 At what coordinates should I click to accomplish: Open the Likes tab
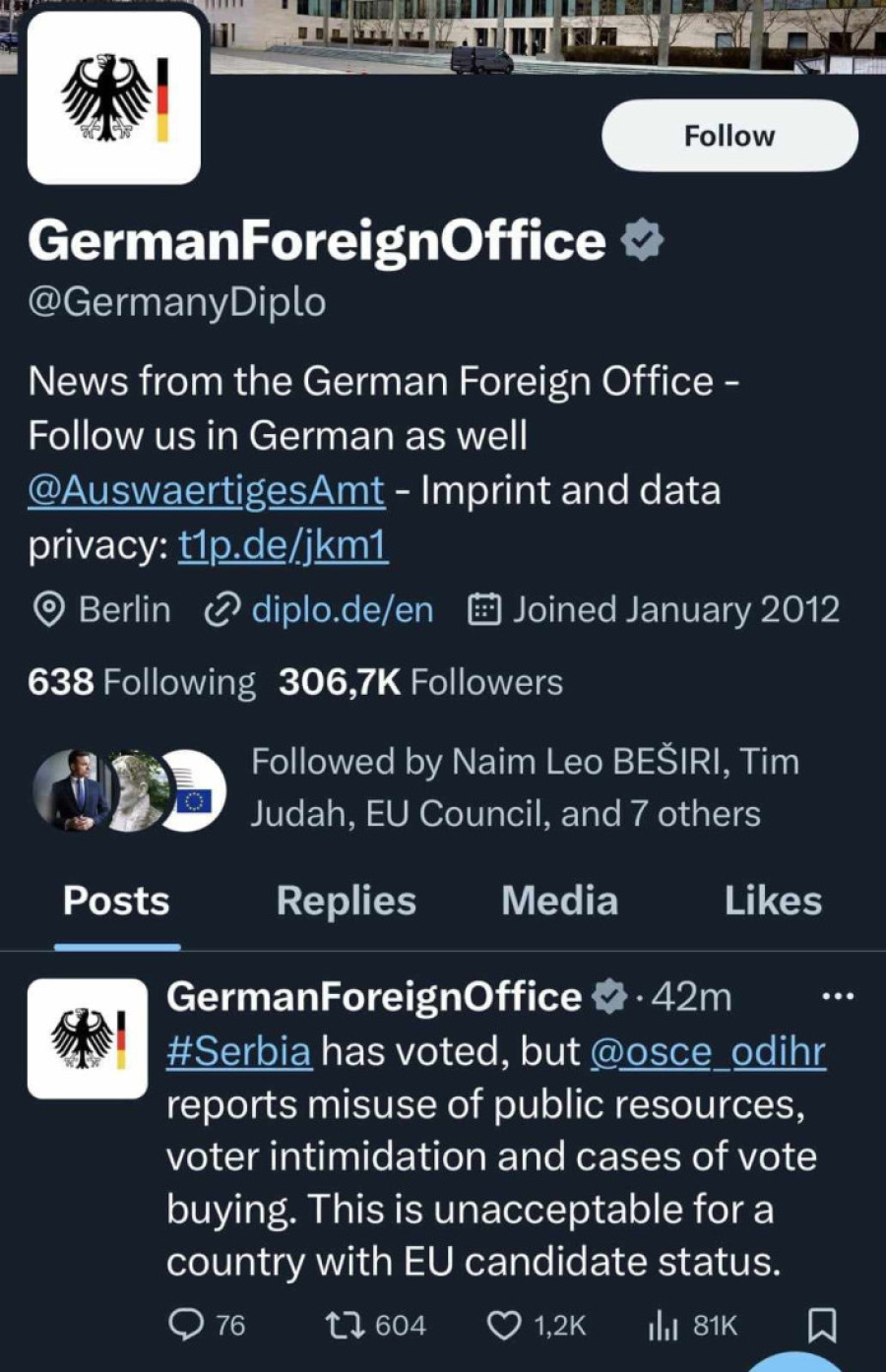pyautogui.click(x=773, y=901)
